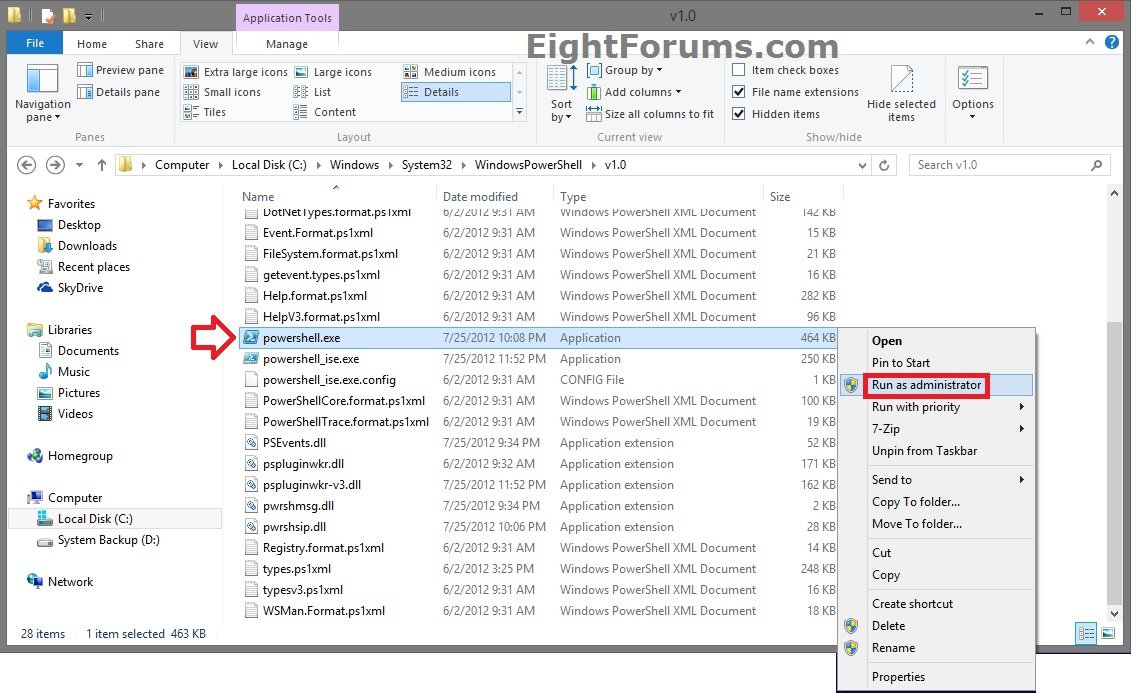Open folder Options
This screenshot has height=693, width=1131.
click(x=972, y=93)
